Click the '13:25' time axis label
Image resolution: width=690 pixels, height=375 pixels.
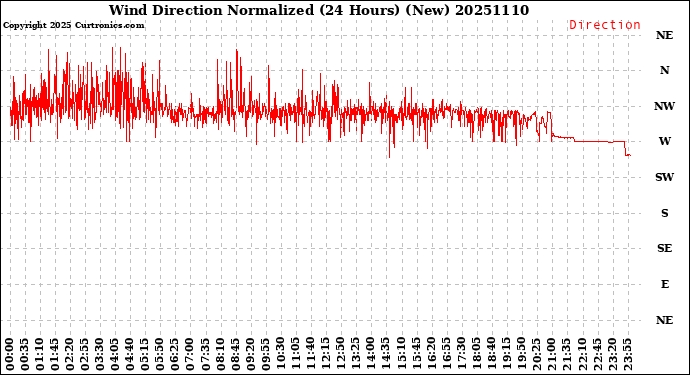coord(355,354)
